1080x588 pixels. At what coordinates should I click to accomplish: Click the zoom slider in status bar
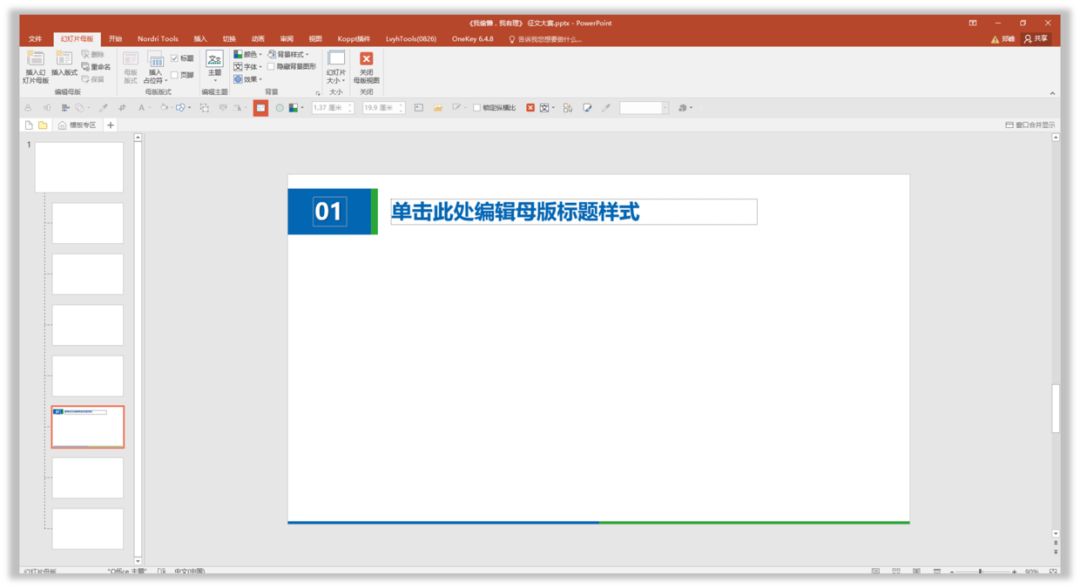click(x=981, y=571)
